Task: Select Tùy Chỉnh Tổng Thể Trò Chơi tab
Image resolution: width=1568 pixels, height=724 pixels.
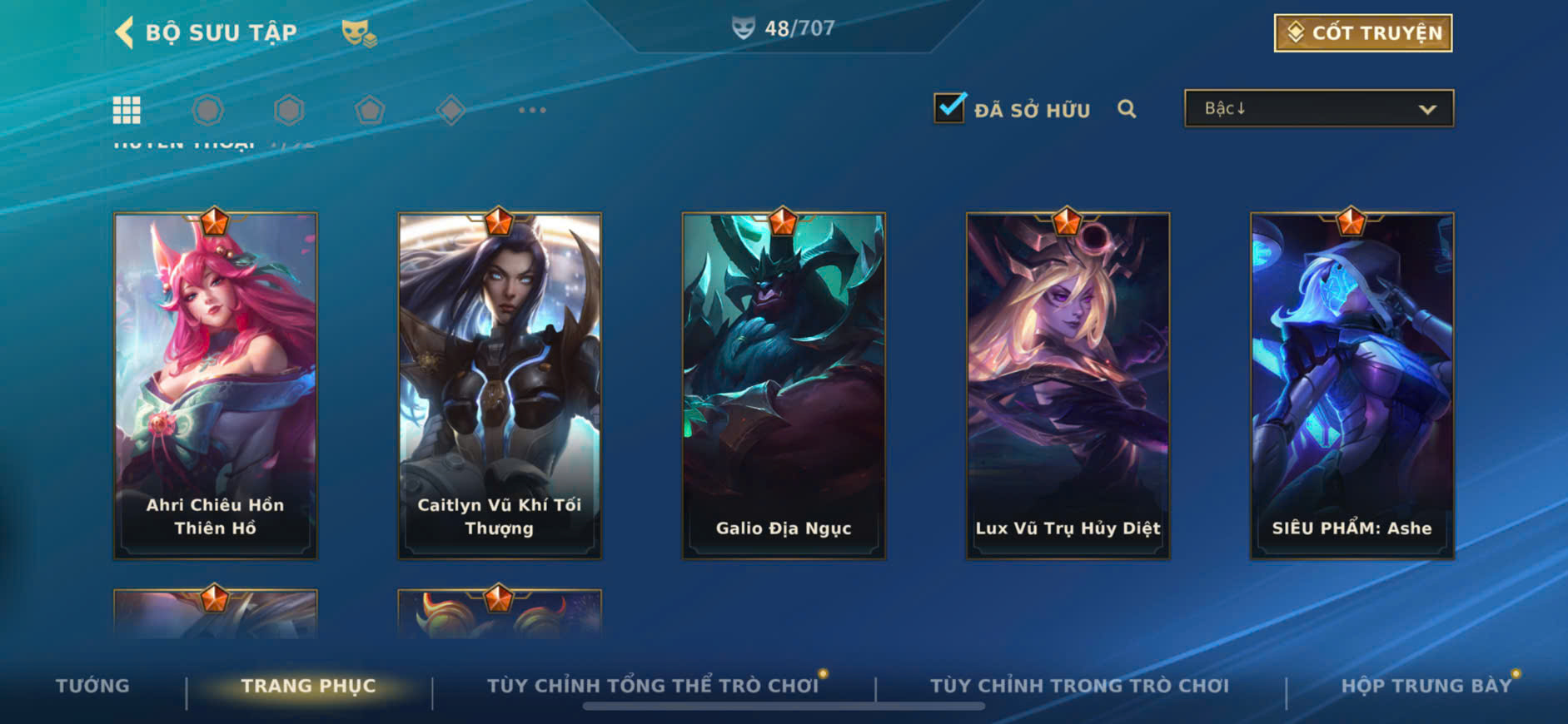Action: click(653, 686)
